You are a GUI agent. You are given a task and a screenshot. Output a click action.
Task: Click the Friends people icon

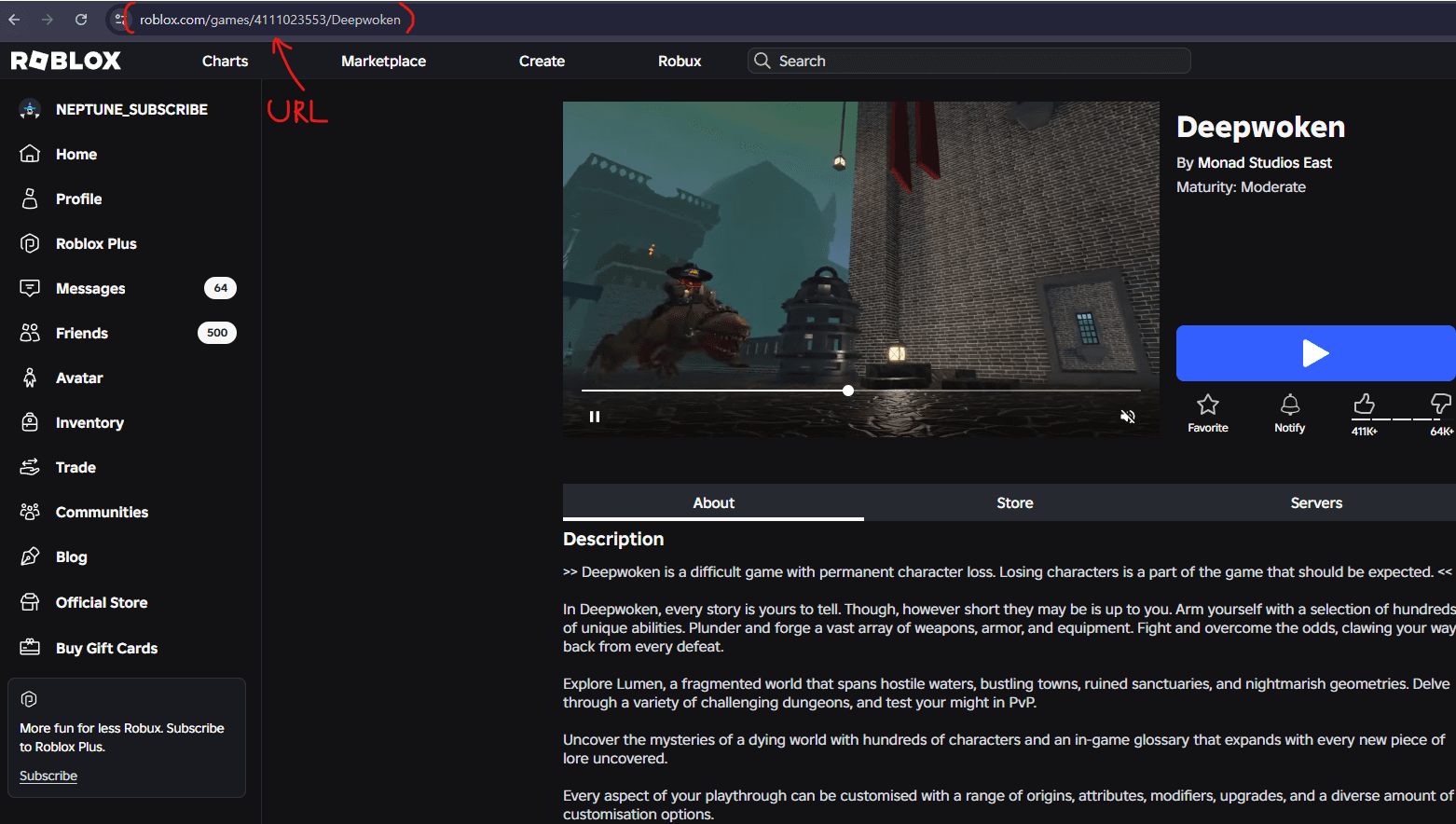click(30, 333)
